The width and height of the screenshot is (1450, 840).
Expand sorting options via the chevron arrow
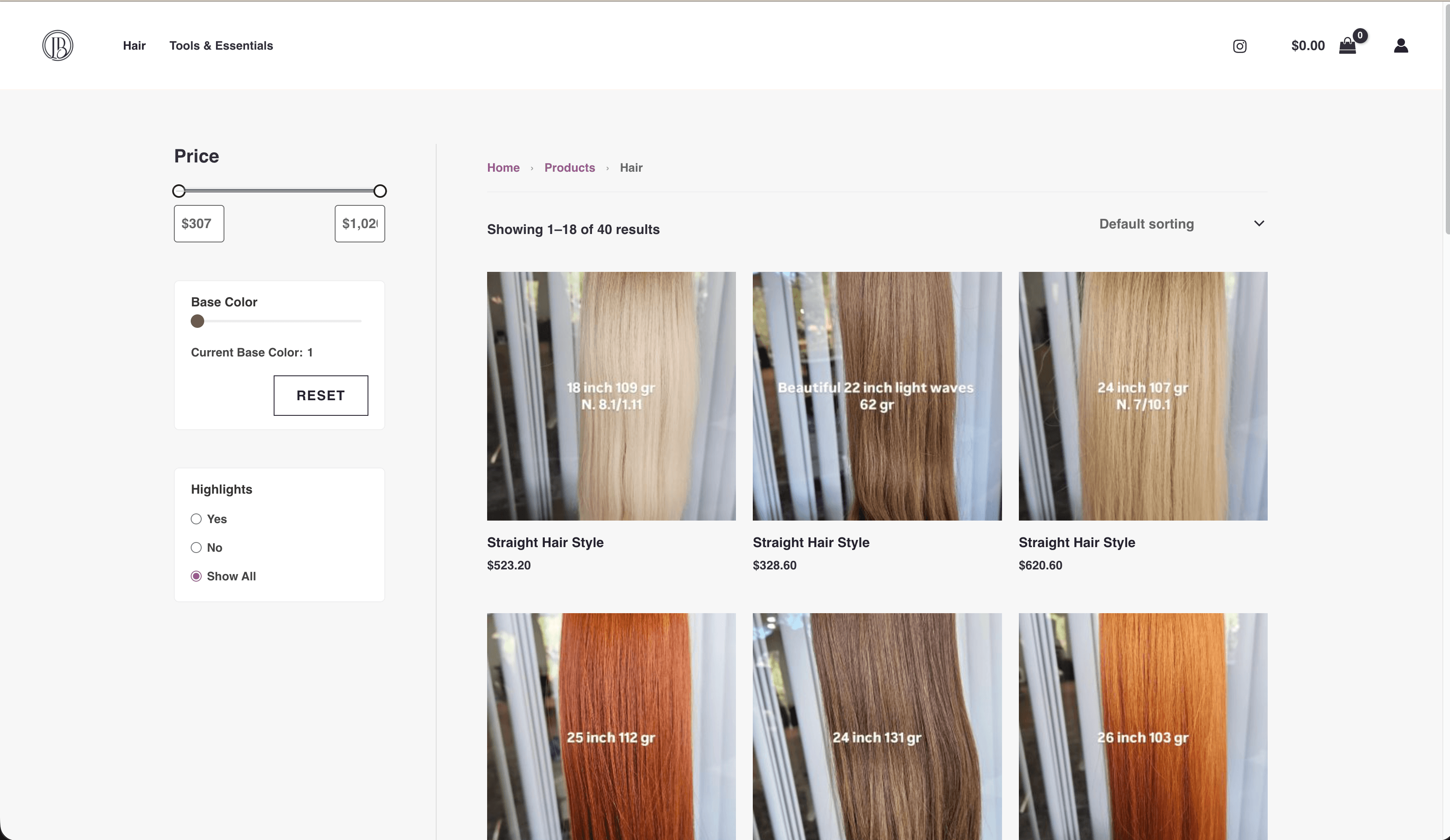(1259, 224)
